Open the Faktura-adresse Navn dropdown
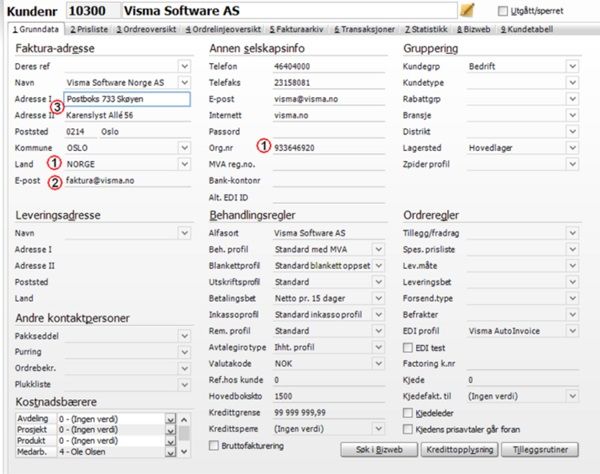Viewport: 600px width, 474px height. [184, 83]
